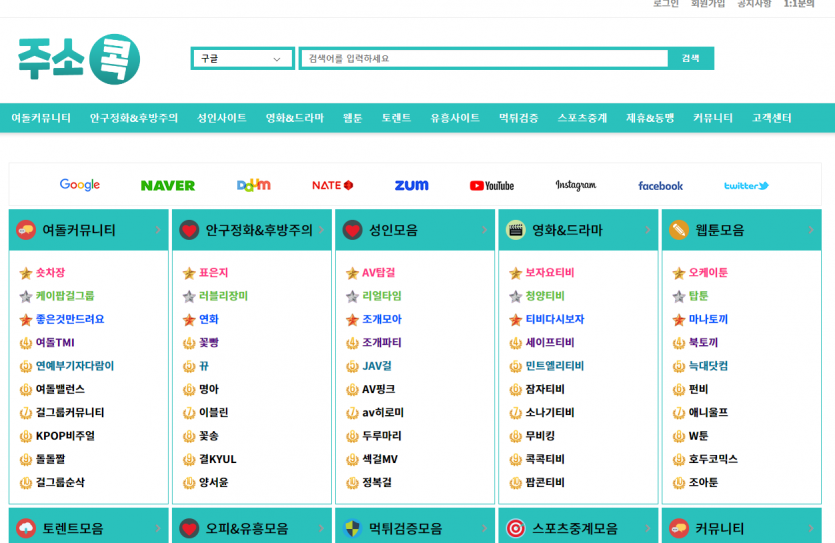Open the KPOP비주얼 link
The height and width of the screenshot is (543, 835).
65,436
